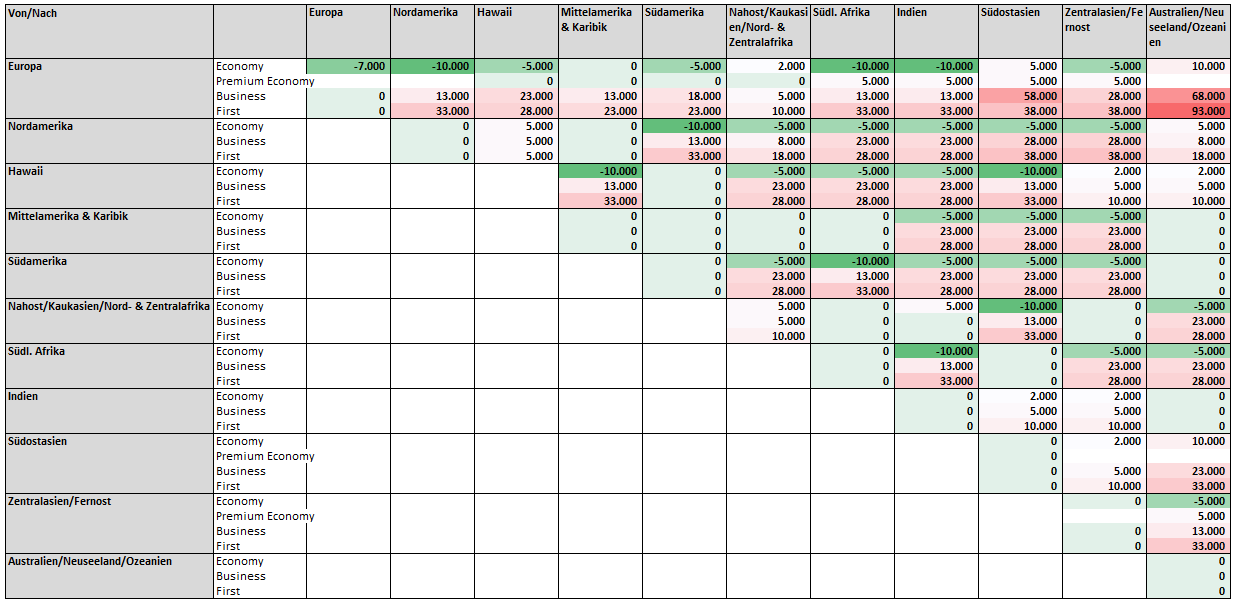
Task: Click Business label in Indien row group
Action: [240, 411]
